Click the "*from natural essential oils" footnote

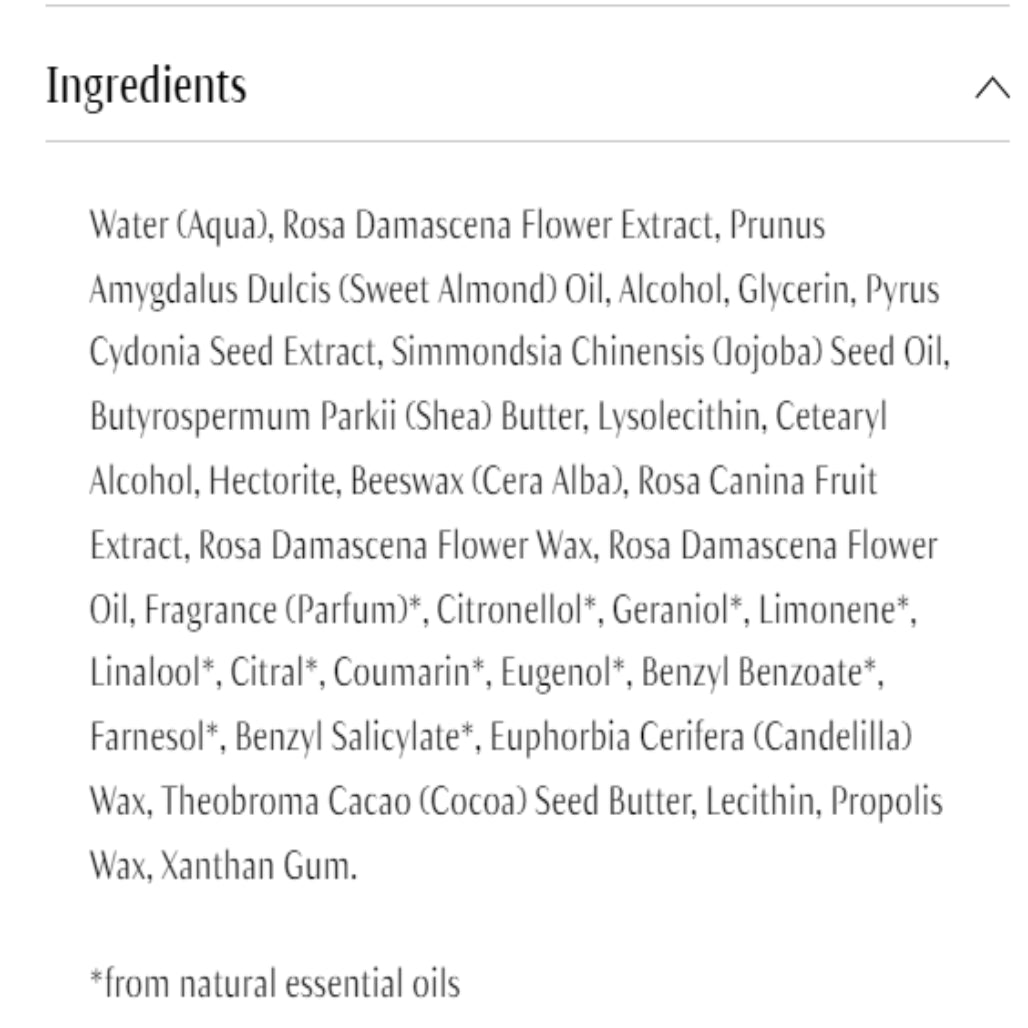pyautogui.click(x=275, y=984)
